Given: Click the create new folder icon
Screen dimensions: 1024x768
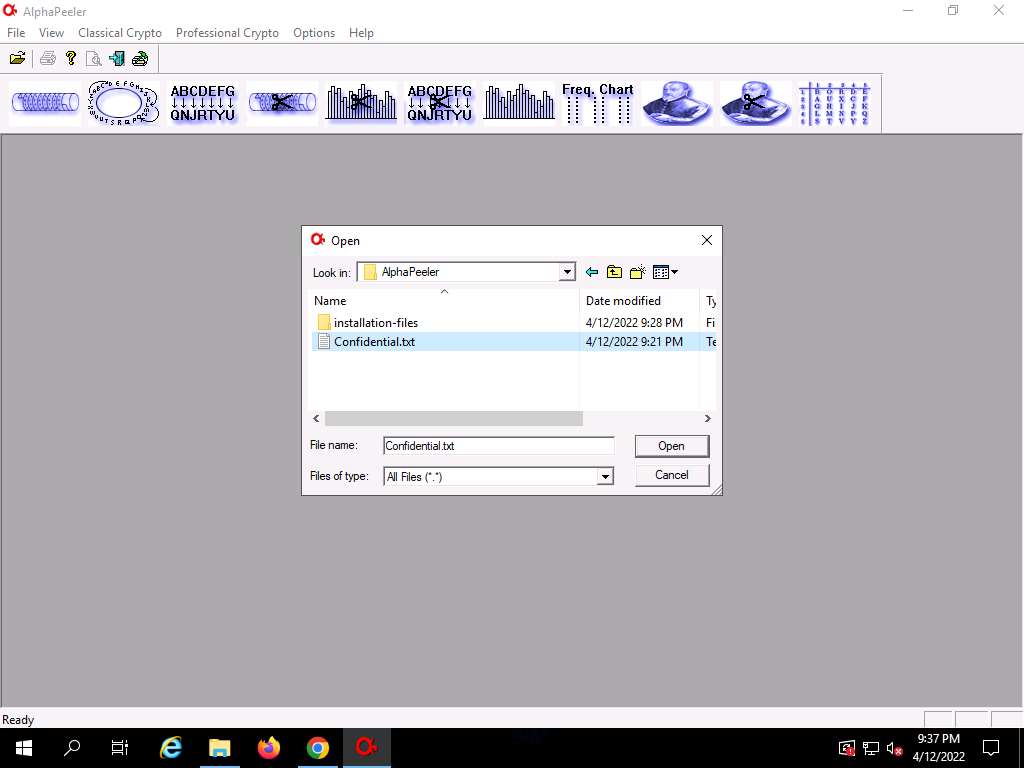Looking at the screenshot, I should tap(637, 272).
